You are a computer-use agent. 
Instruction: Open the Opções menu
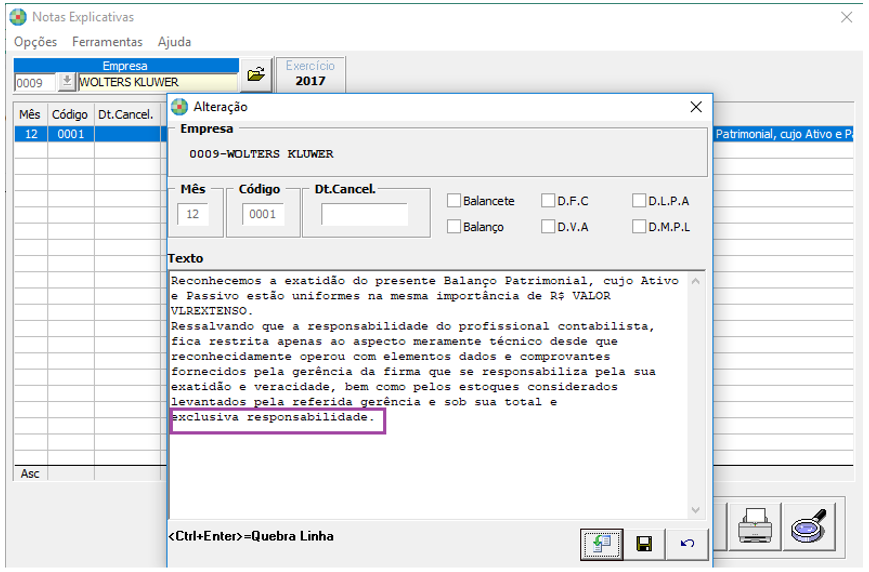click(35, 42)
